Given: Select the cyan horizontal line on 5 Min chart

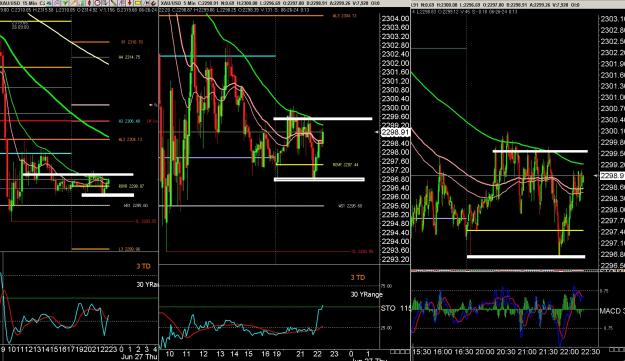Looking at the screenshot, I should pyautogui.click(x=218, y=56).
